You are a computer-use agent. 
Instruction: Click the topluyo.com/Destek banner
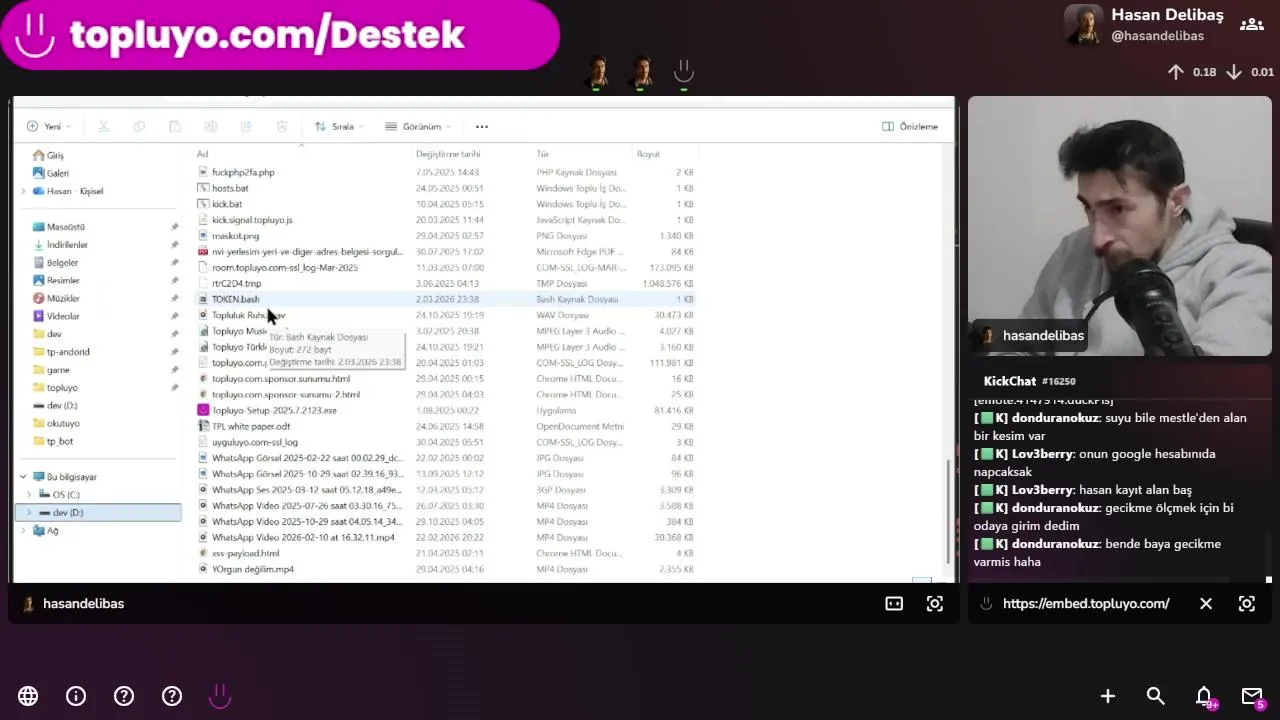pyautogui.click(x=280, y=35)
